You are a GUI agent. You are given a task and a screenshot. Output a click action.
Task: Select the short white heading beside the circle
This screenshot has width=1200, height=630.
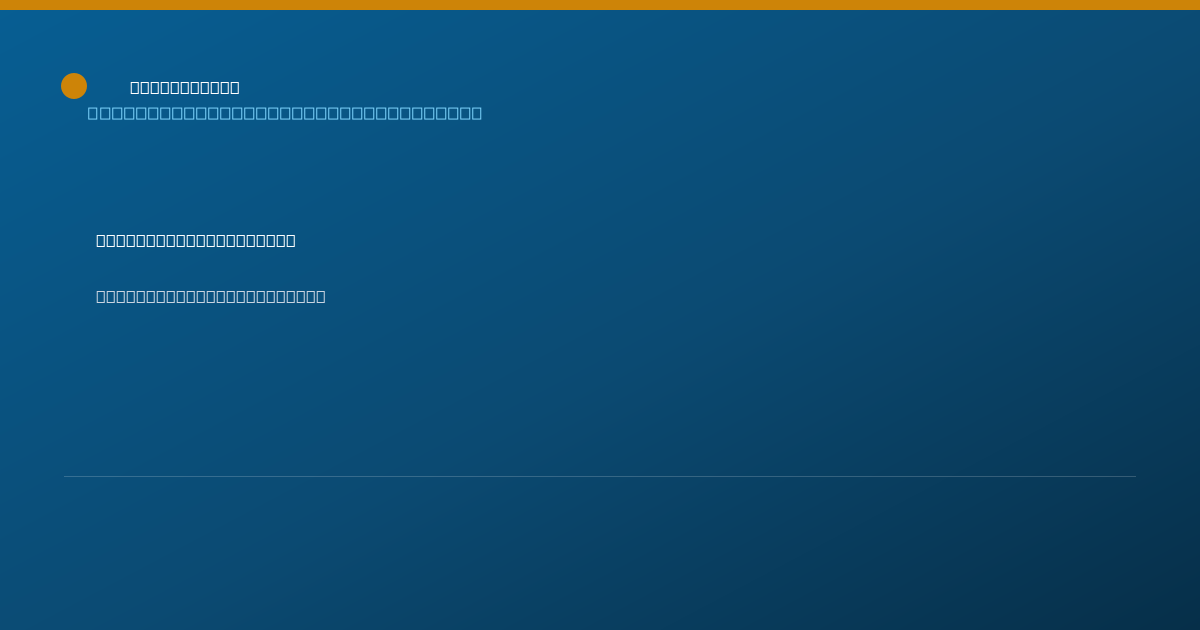tap(185, 87)
